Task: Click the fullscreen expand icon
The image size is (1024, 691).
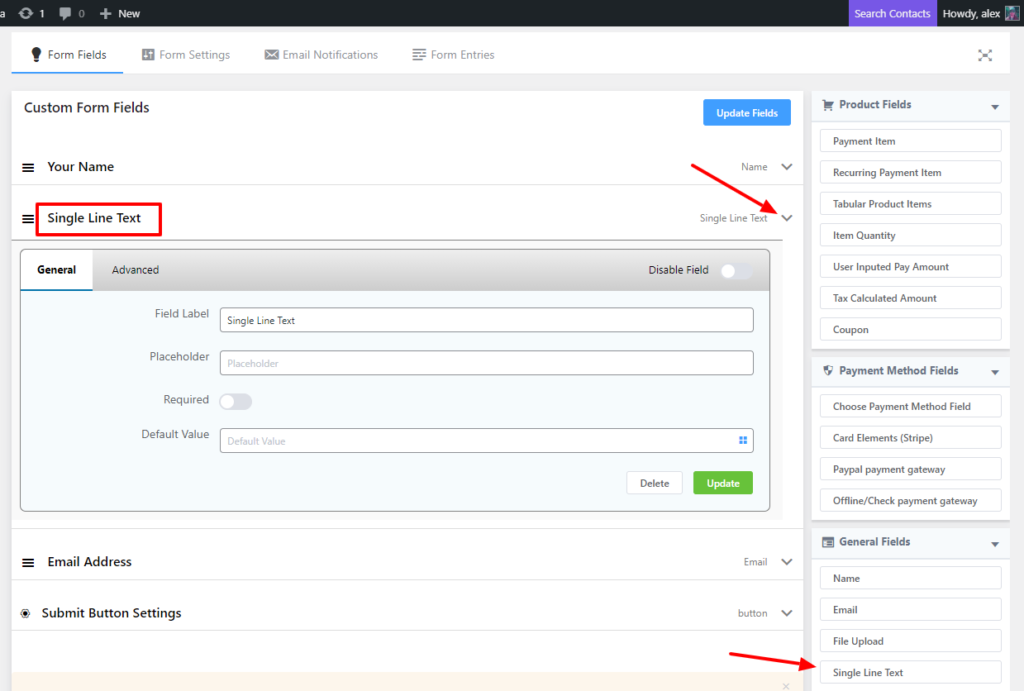Action: click(x=985, y=55)
